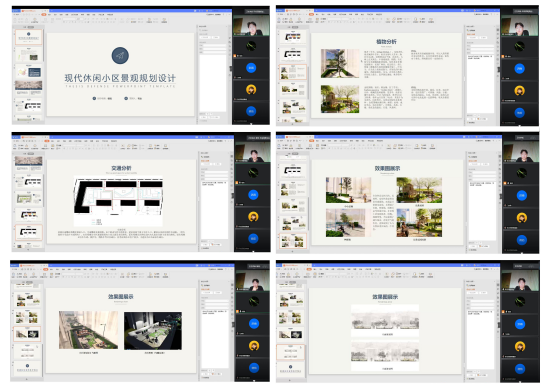Select highlighted plant-analysis thumbnail in top-right screenshot

(293, 72)
